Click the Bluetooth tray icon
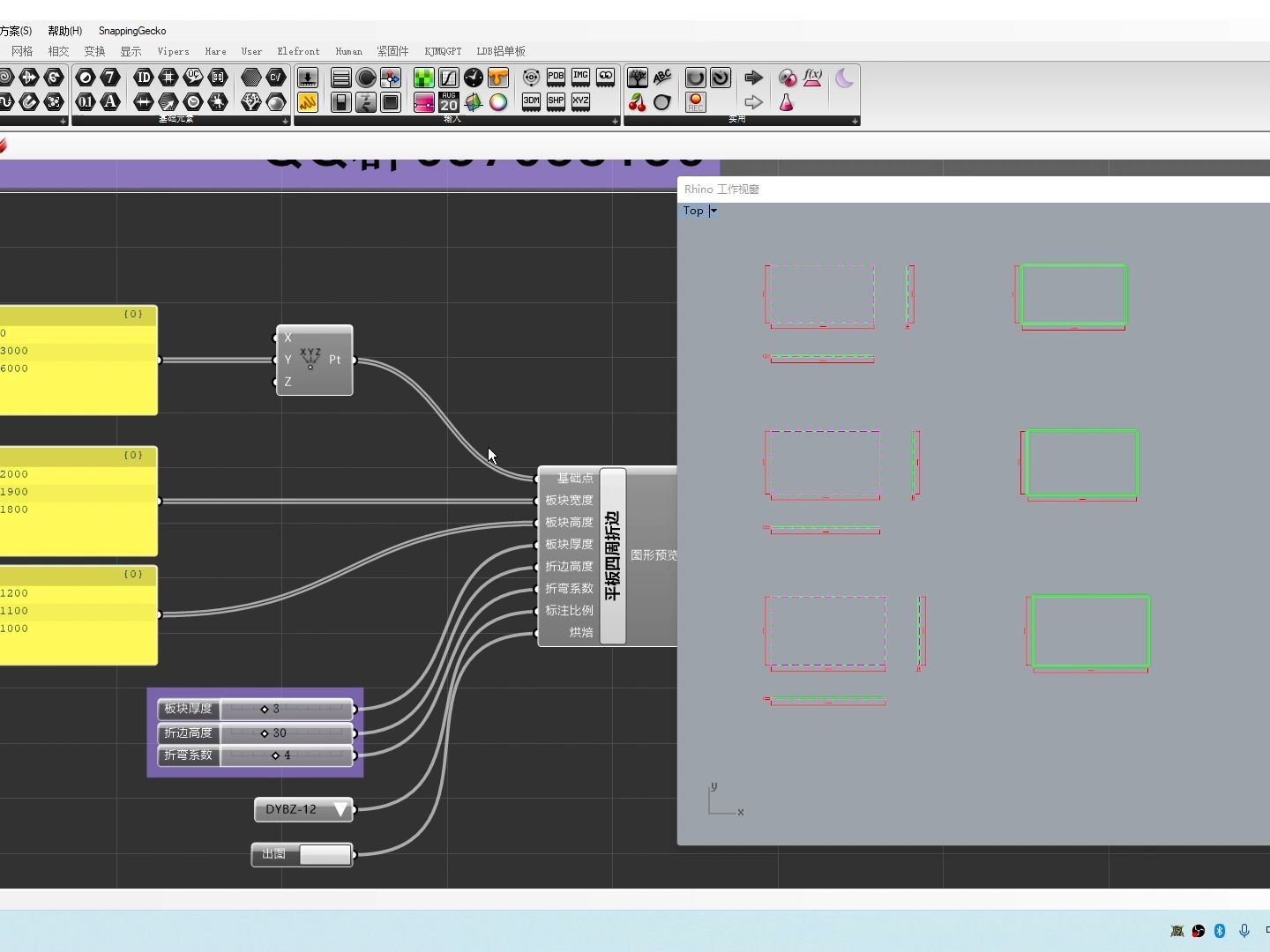Viewport: 1270px width, 952px height. (1221, 931)
